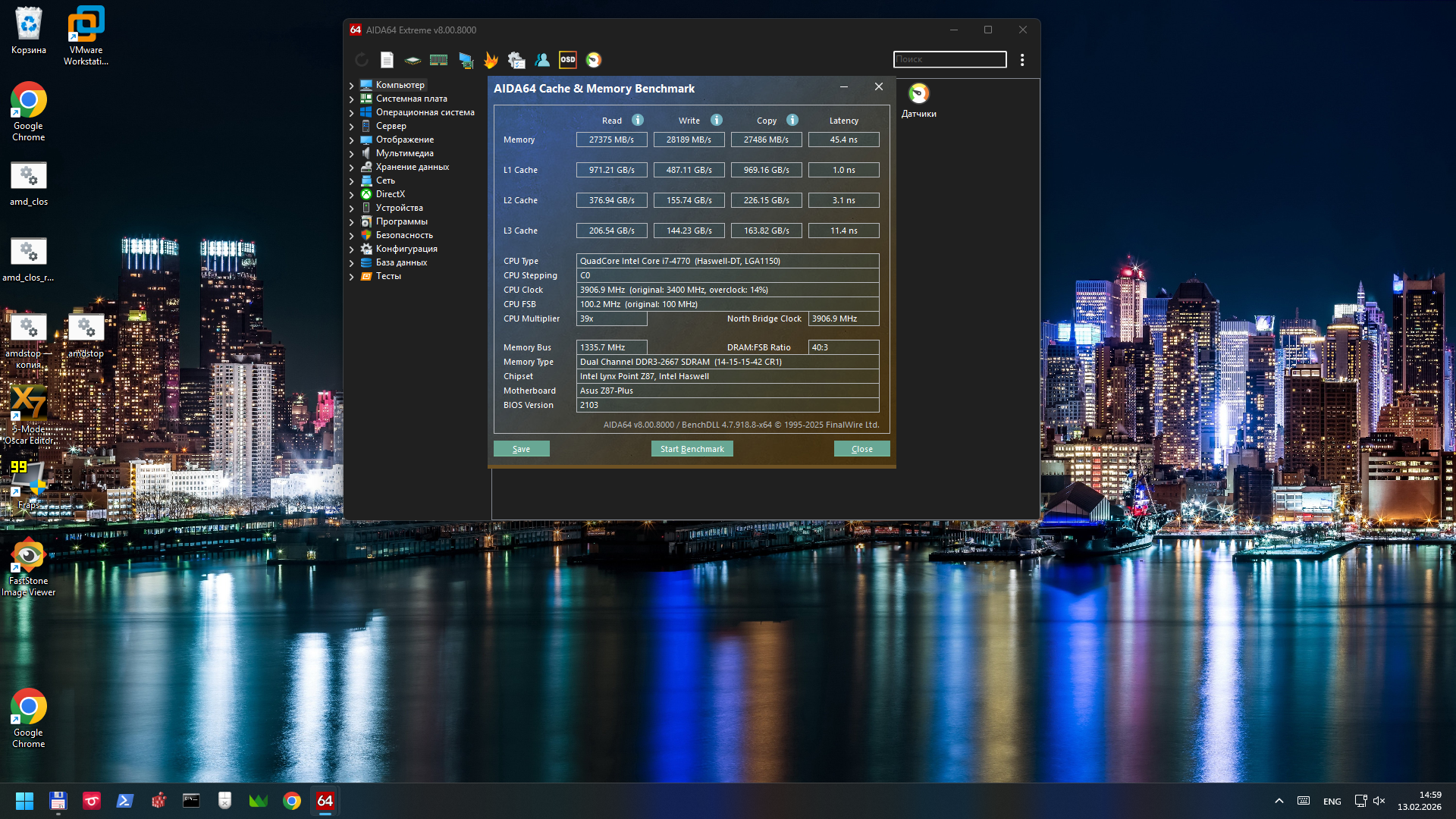Click the monitor diagnostics toolbar icon
1456x819 pixels.
466,60
